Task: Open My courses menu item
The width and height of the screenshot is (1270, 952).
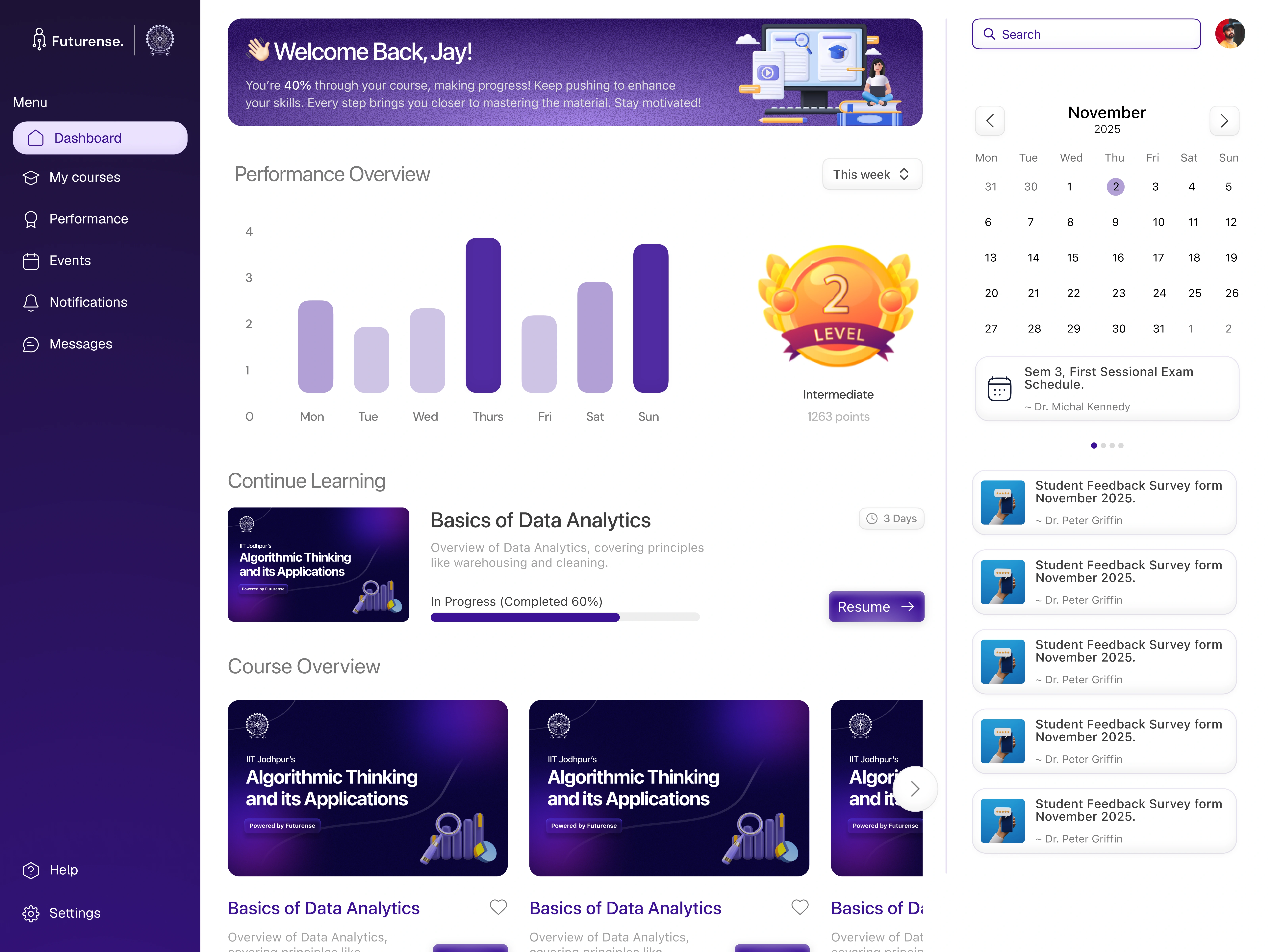Action: coord(85,177)
